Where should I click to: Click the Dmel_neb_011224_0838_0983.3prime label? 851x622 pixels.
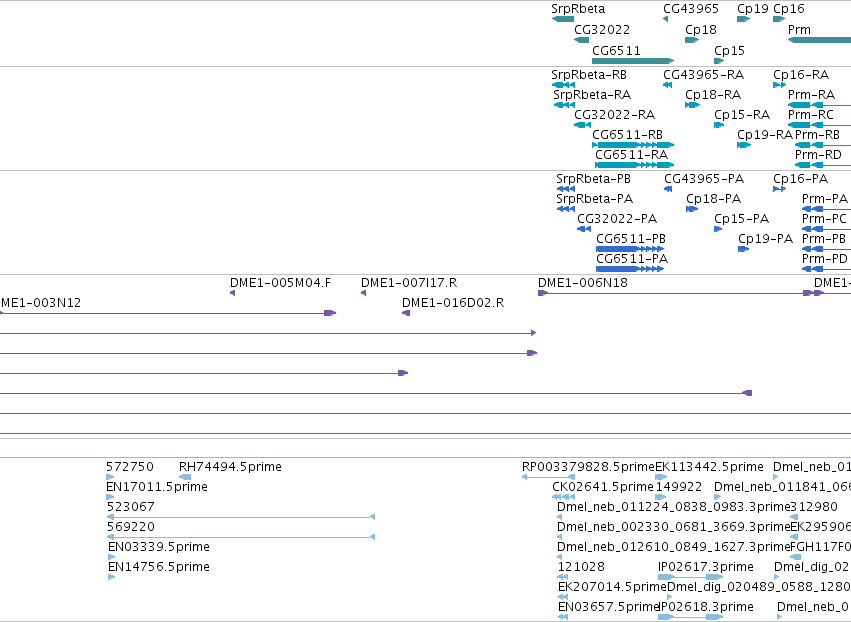pyautogui.click(x=674, y=507)
